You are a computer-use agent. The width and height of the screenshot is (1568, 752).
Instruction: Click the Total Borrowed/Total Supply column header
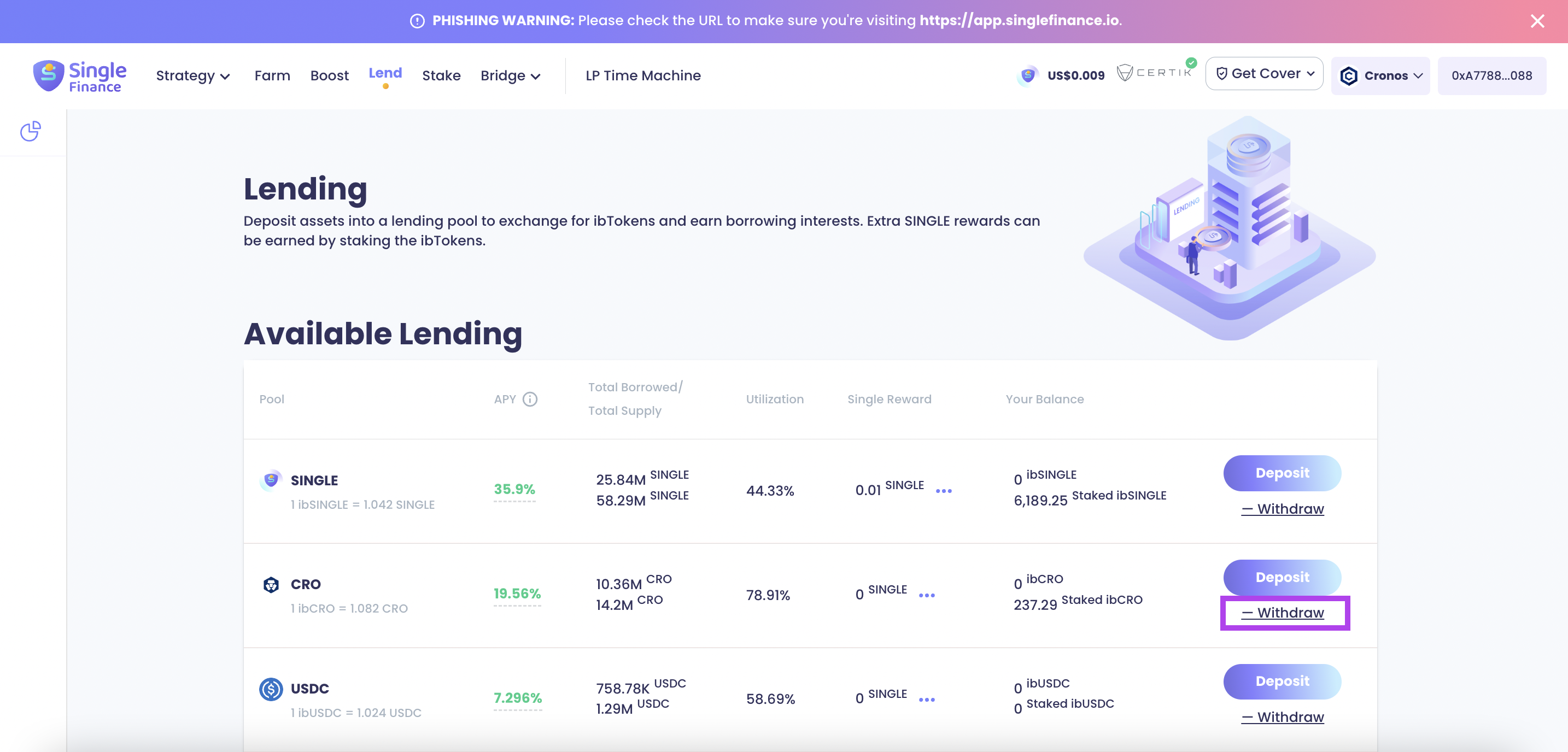coord(635,398)
